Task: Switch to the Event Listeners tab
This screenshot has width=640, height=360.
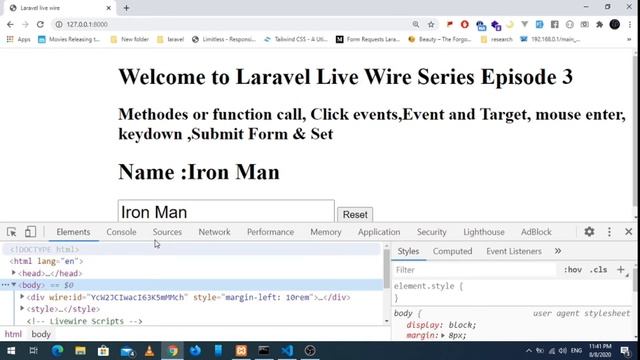Action: [513, 251]
